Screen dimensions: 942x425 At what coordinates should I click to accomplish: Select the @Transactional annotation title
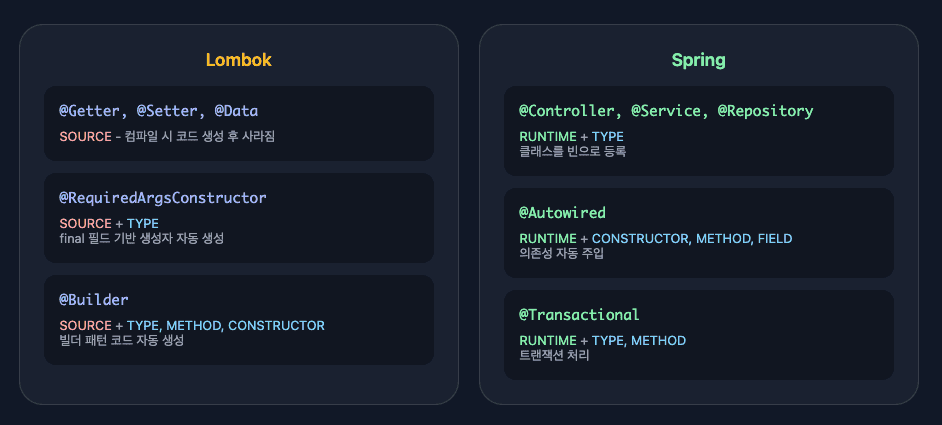(x=579, y=315)
